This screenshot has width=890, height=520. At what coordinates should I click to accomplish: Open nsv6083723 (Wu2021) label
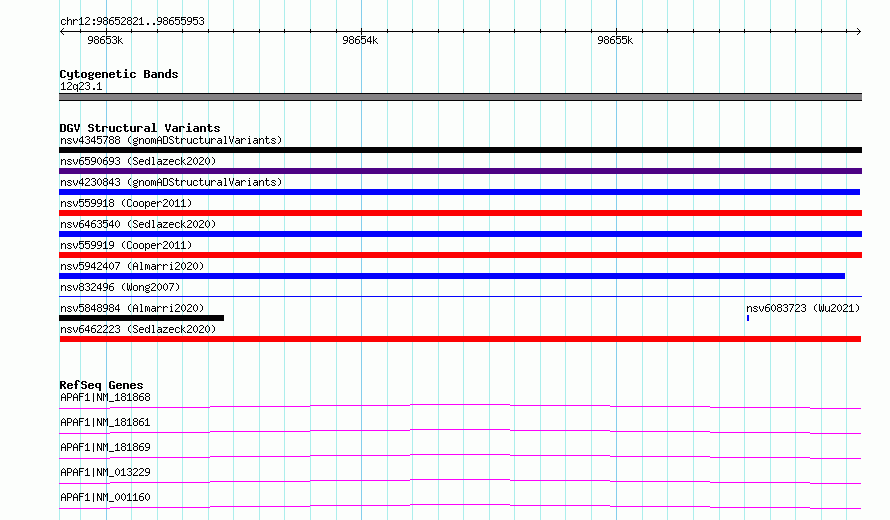pos(803,308)
